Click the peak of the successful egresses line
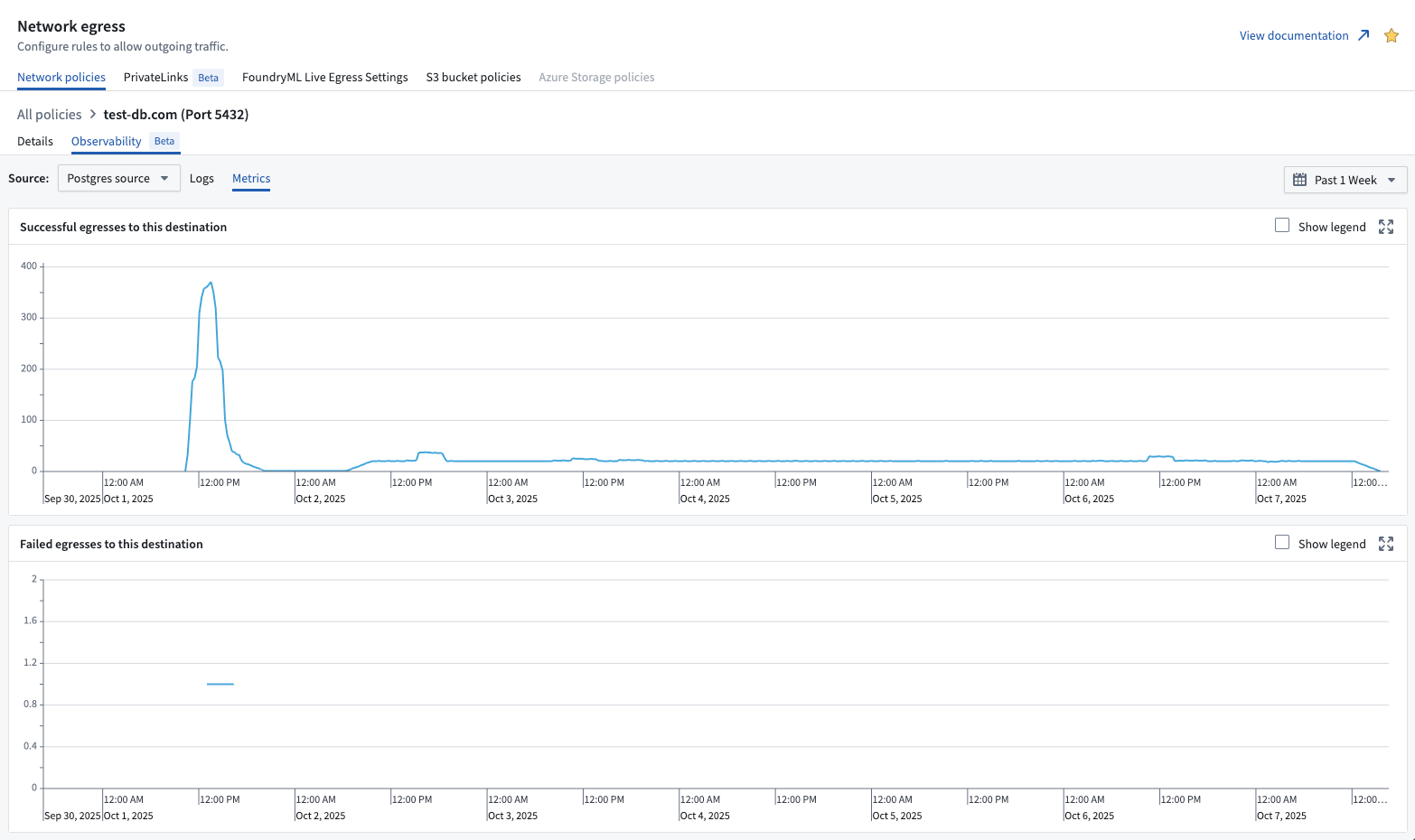1415x840 pixels. 211,284
